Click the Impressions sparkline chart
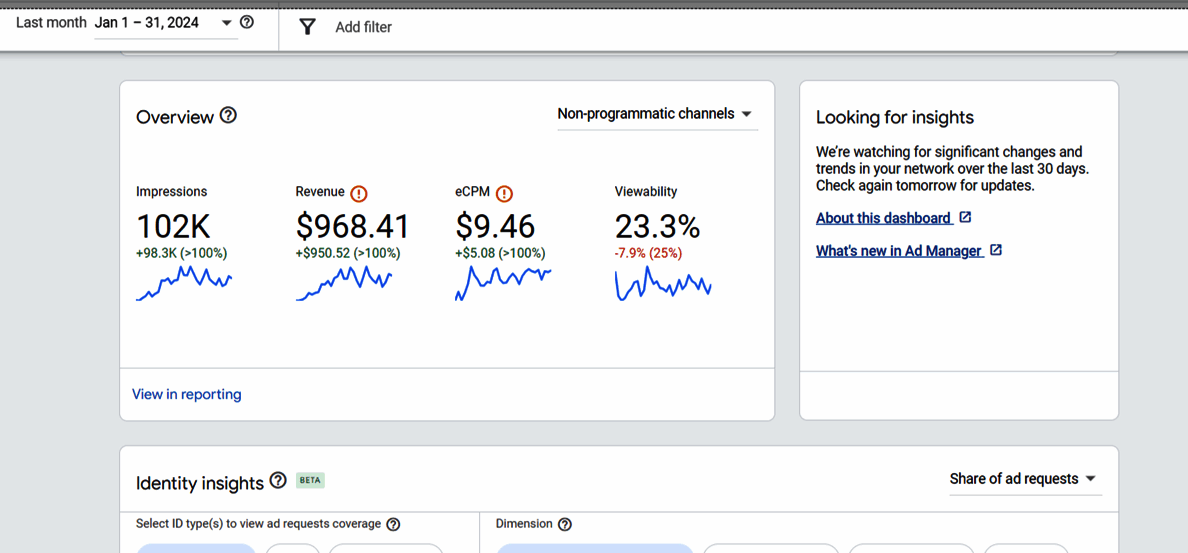The image size is (1188, 553). tap(184, 283)
